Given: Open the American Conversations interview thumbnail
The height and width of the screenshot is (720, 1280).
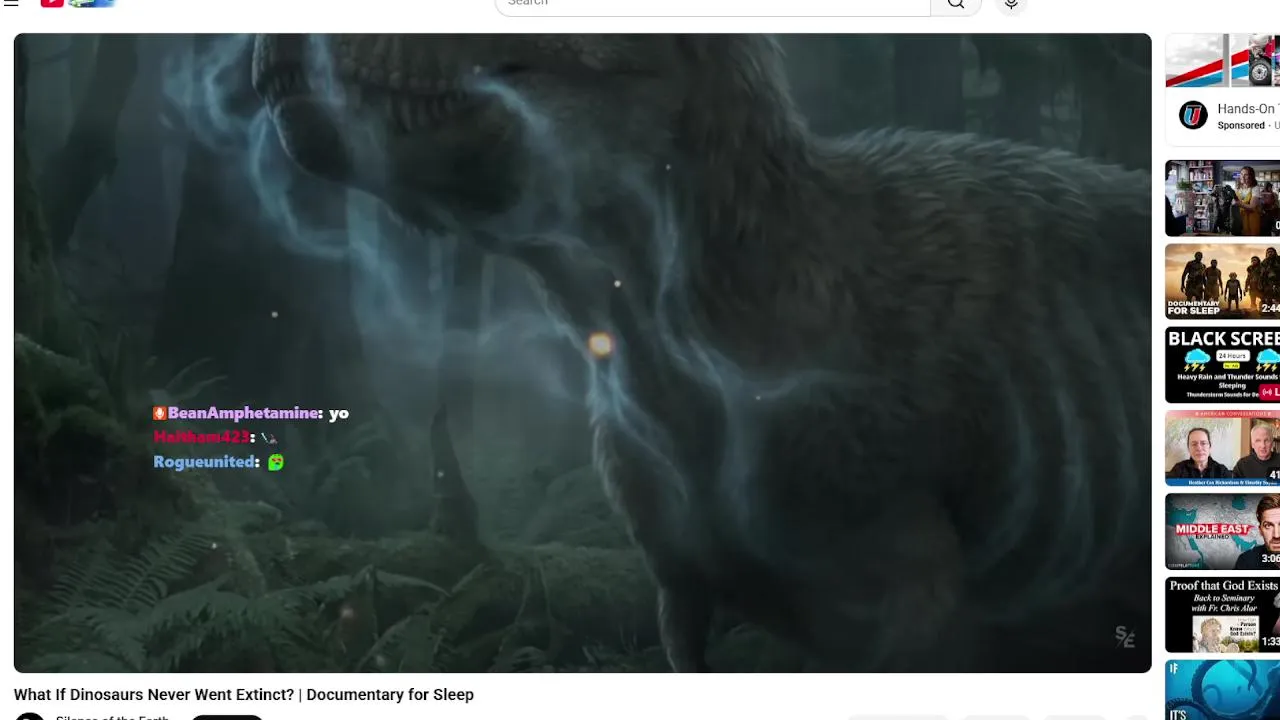Looking at the screenshot, I should click(1223, 448).
